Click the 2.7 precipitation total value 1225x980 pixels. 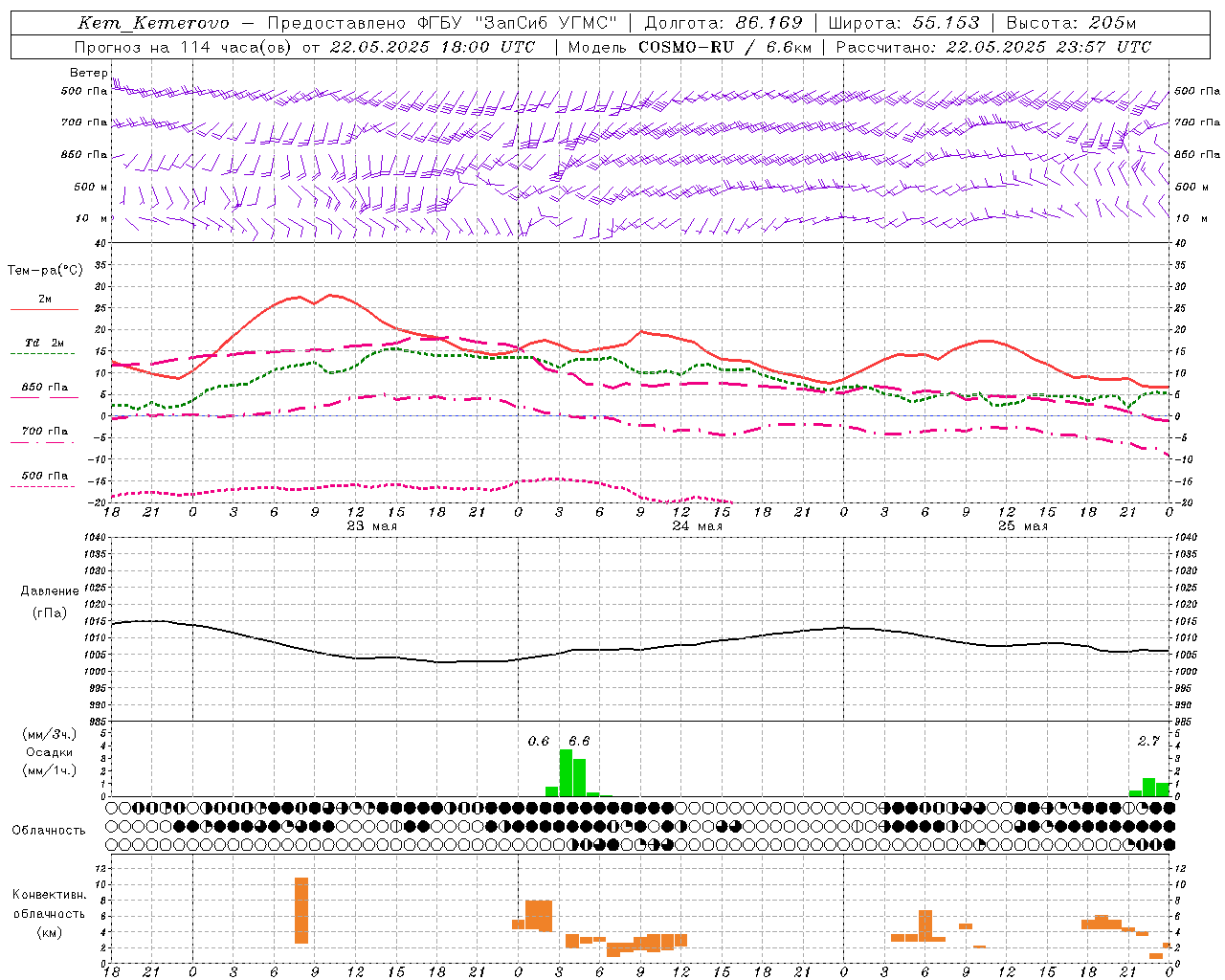(1148, 742)
